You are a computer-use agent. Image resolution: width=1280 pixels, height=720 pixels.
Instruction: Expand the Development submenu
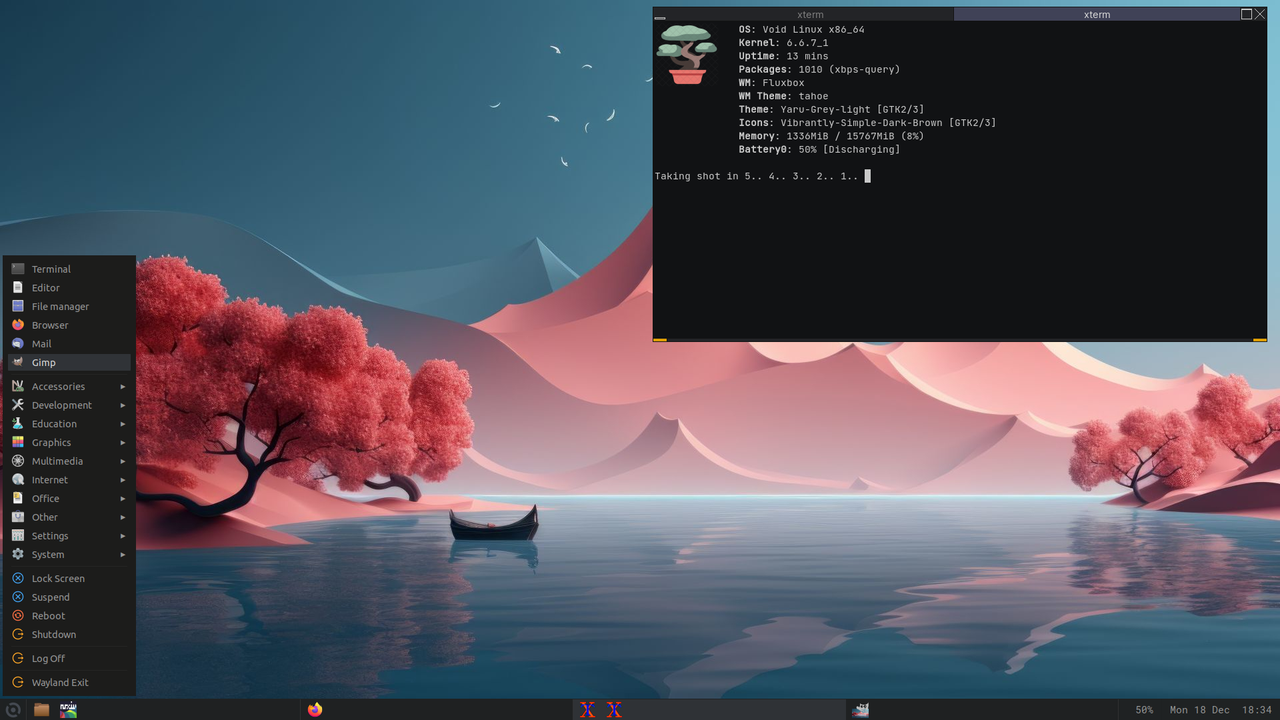click(69, 405)
